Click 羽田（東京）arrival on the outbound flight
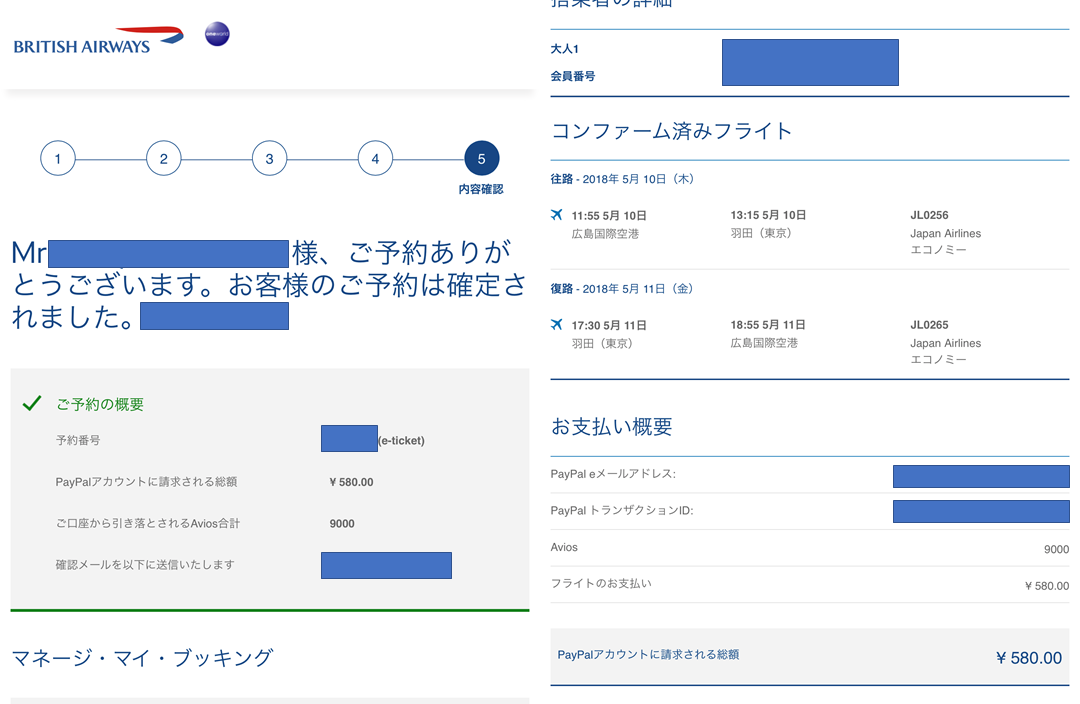 pos(761,233)
